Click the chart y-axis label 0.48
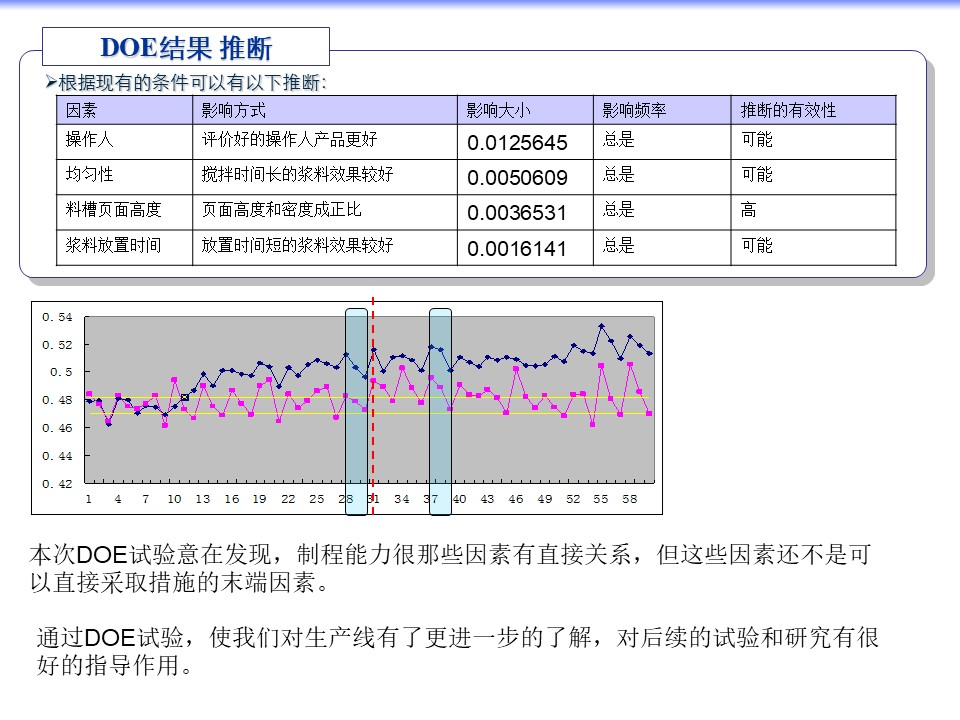Image resolution: width=960 pixels, height=720 pixels. (57, 400)
